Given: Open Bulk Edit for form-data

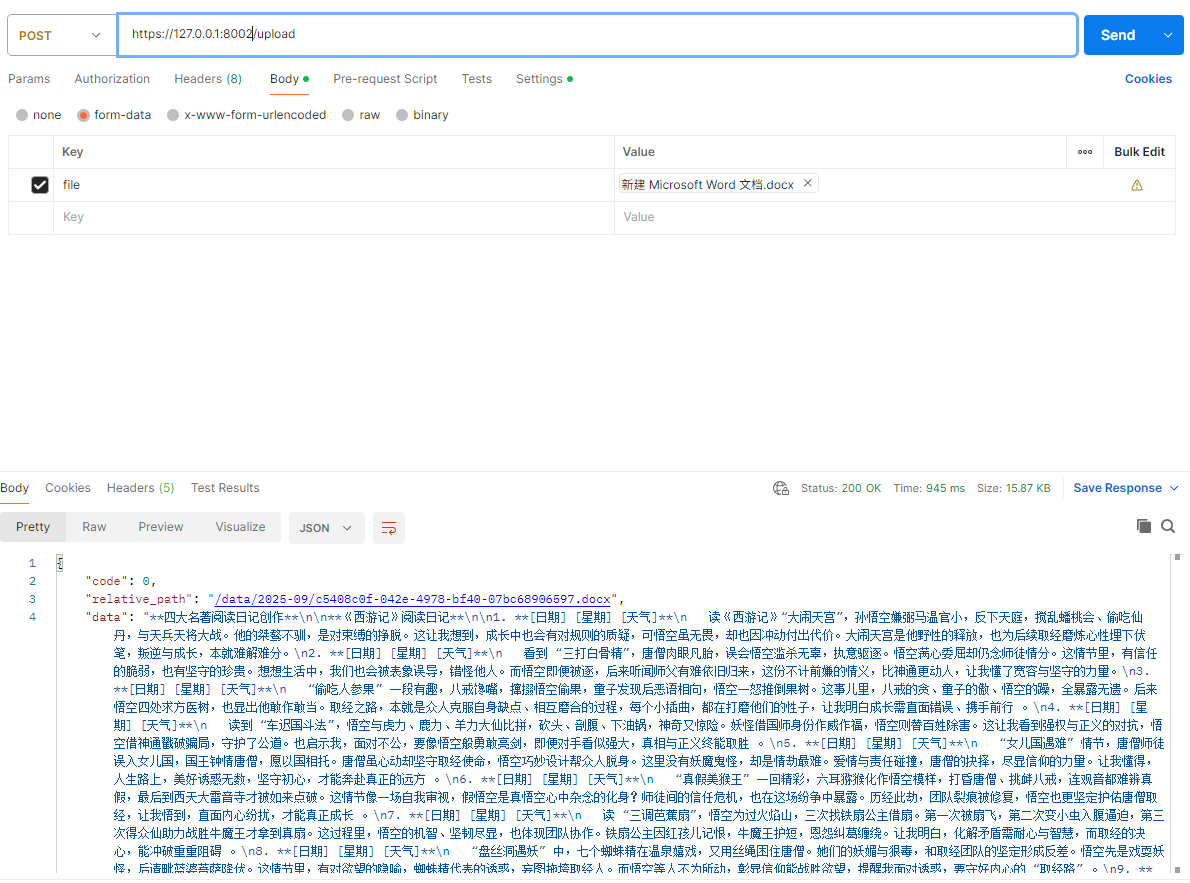Looking at the screenshot, I should point(1139,152).
